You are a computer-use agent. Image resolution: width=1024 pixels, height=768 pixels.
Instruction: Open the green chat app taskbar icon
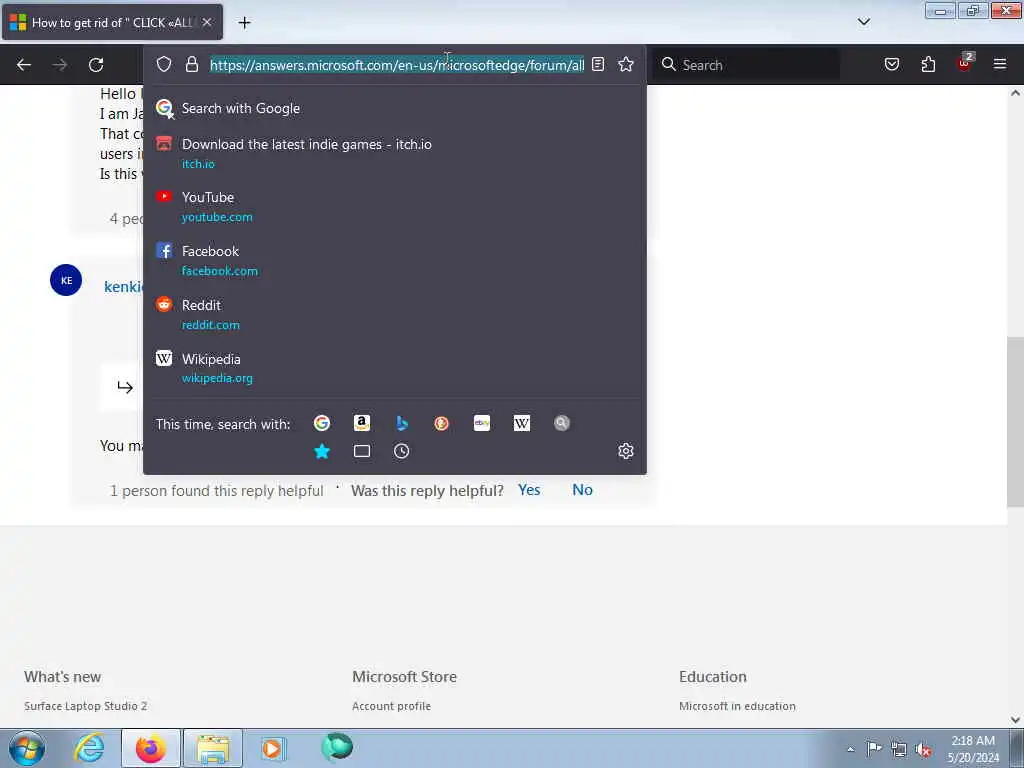[337, 747]
